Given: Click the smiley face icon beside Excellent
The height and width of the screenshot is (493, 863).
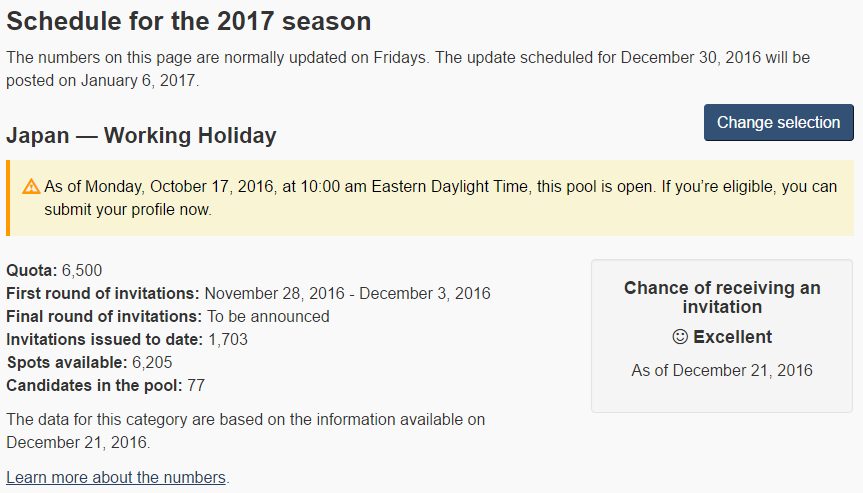Looking at the screenshot, I should [x=680, y=337].
